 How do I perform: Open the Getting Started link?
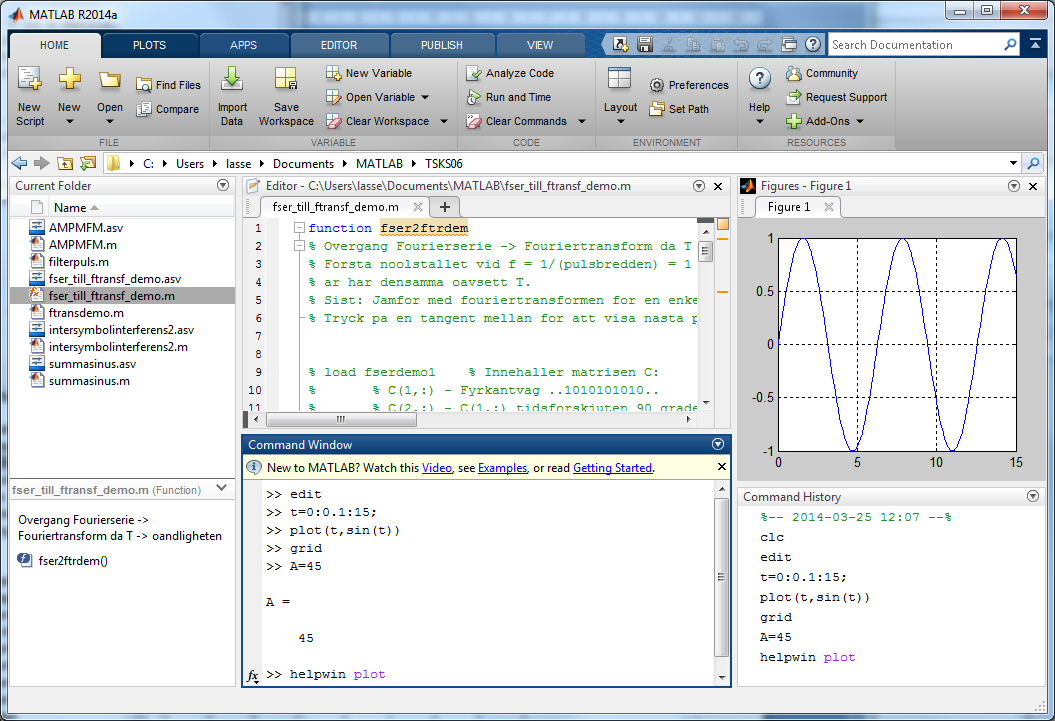612,467
